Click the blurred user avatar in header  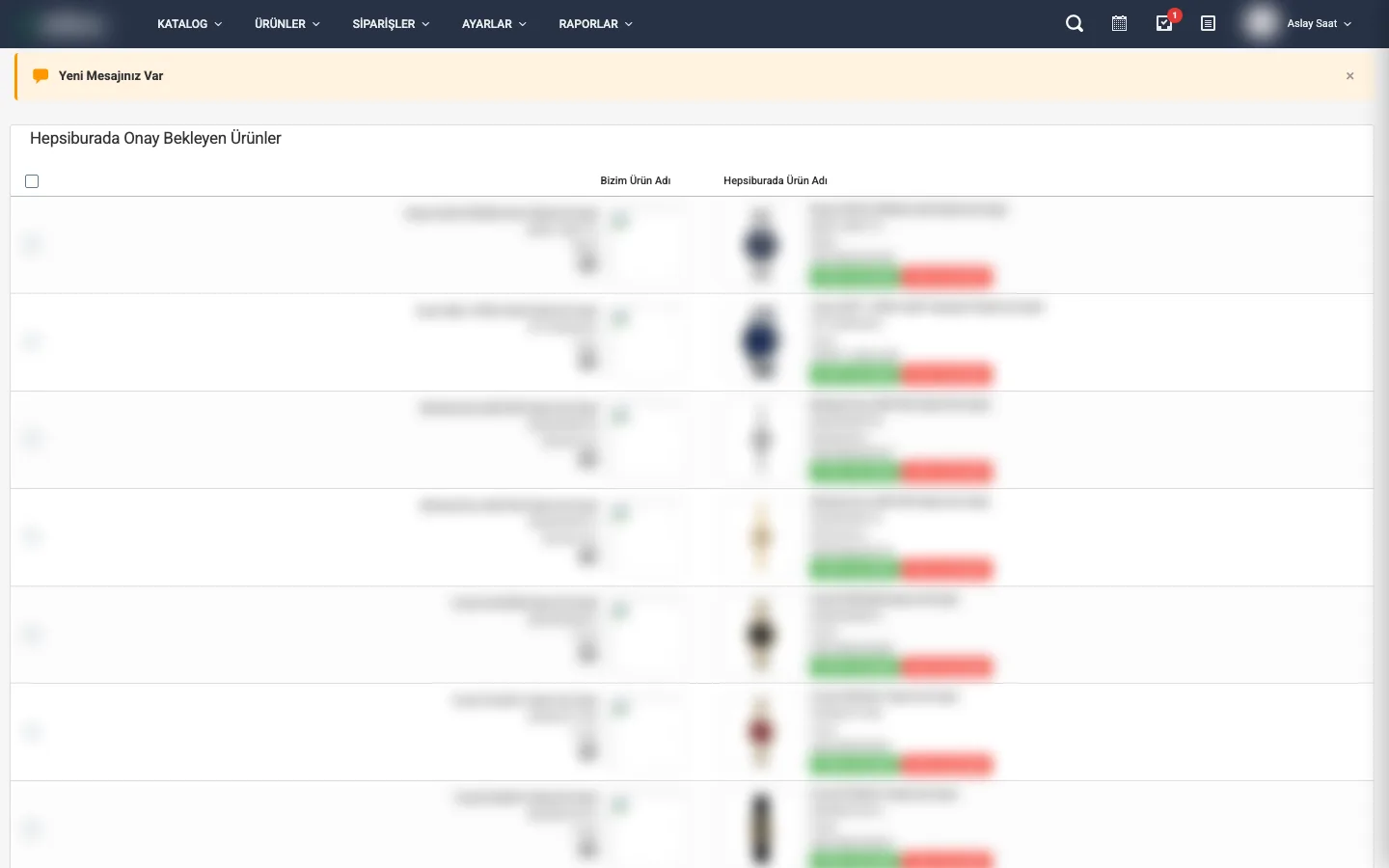pos(1260,23)
